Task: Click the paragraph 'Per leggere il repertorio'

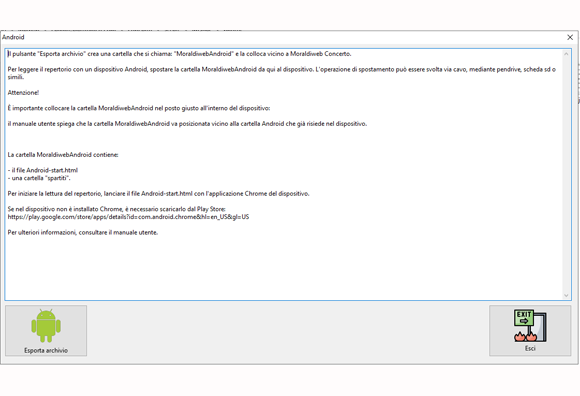Action: [x=281, y=73]
